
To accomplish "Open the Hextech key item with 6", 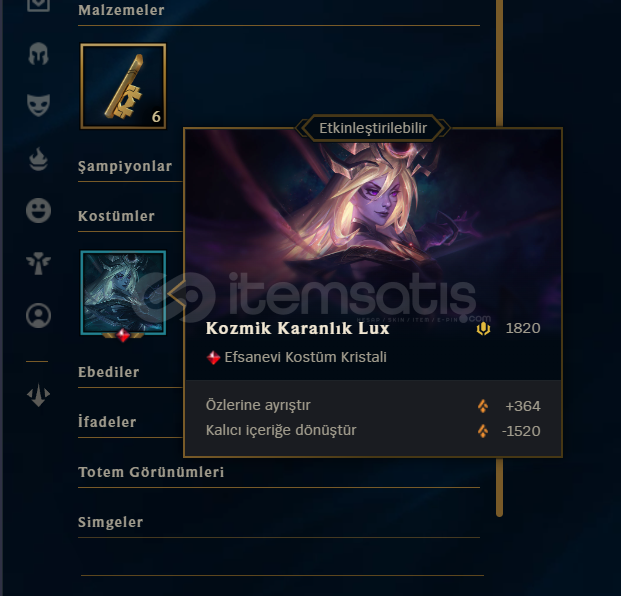I will click(x=123, y=86).
